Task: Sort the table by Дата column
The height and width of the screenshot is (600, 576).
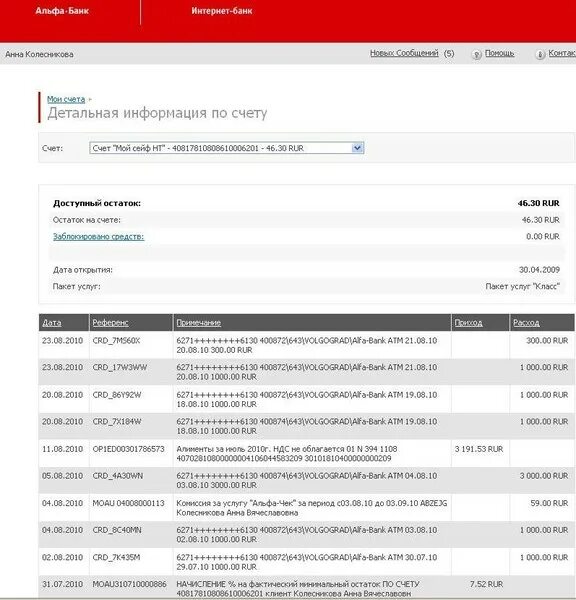Action: (x=52, y=323)
